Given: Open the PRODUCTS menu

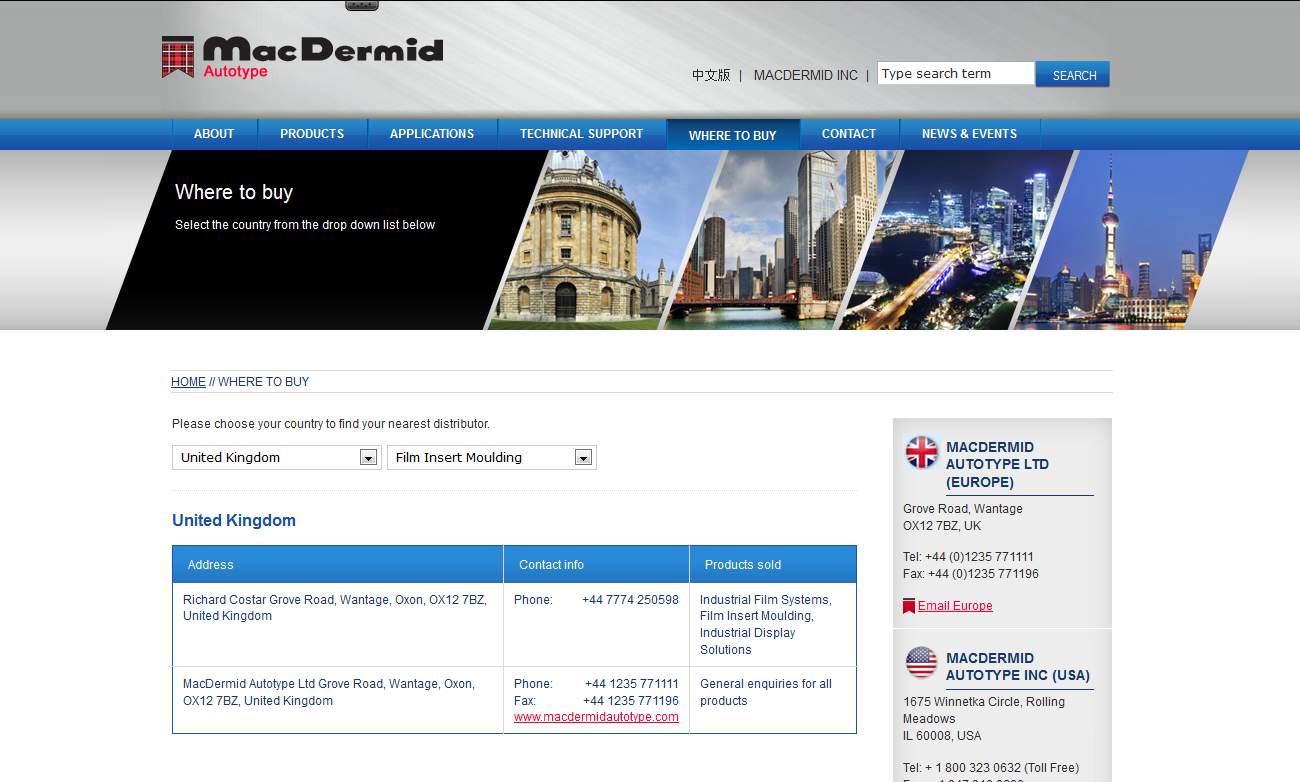Looking at the screenshot, I should coord(312,134).
